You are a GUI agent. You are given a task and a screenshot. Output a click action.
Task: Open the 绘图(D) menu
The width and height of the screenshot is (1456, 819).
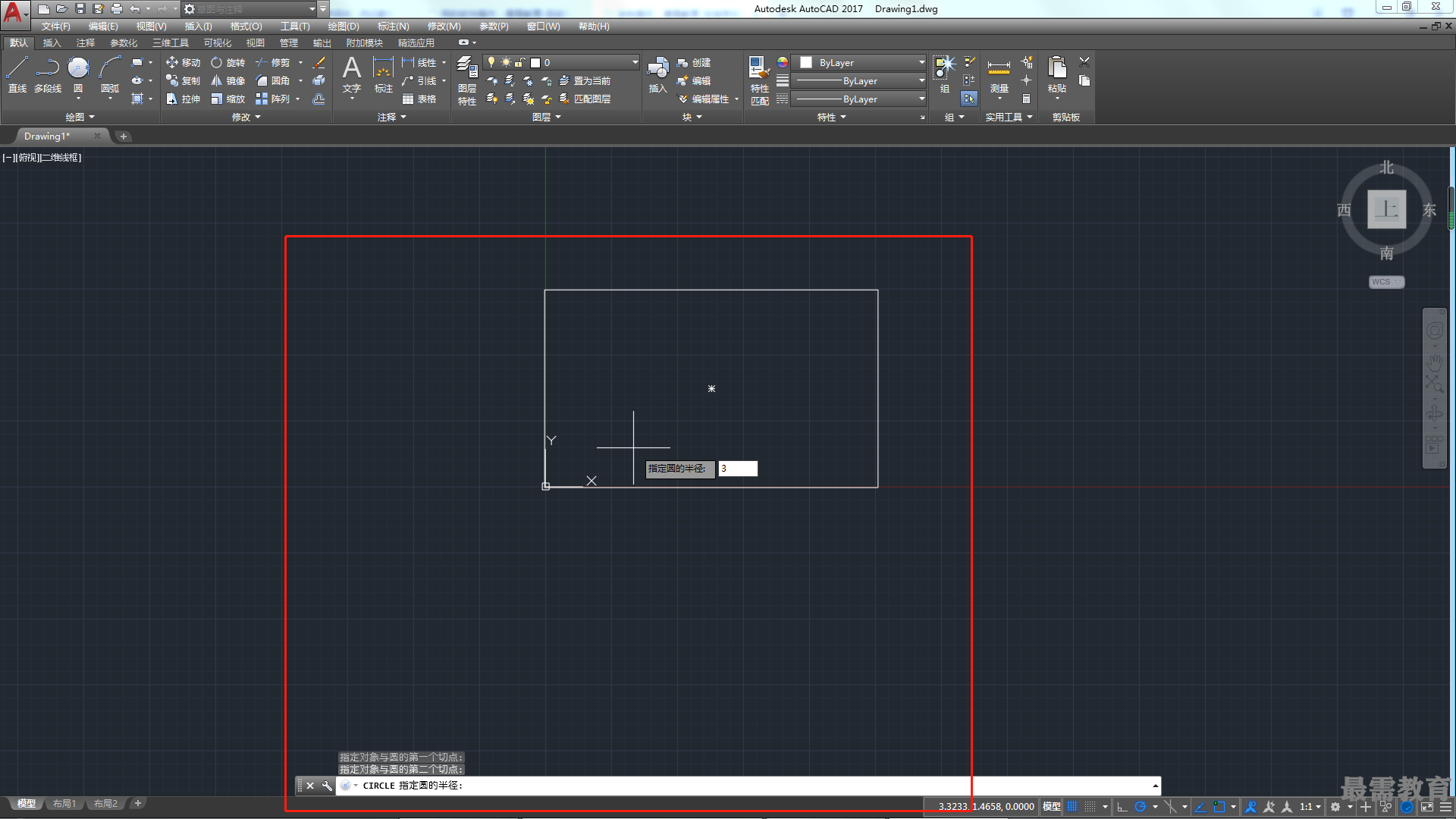[344, 27]
